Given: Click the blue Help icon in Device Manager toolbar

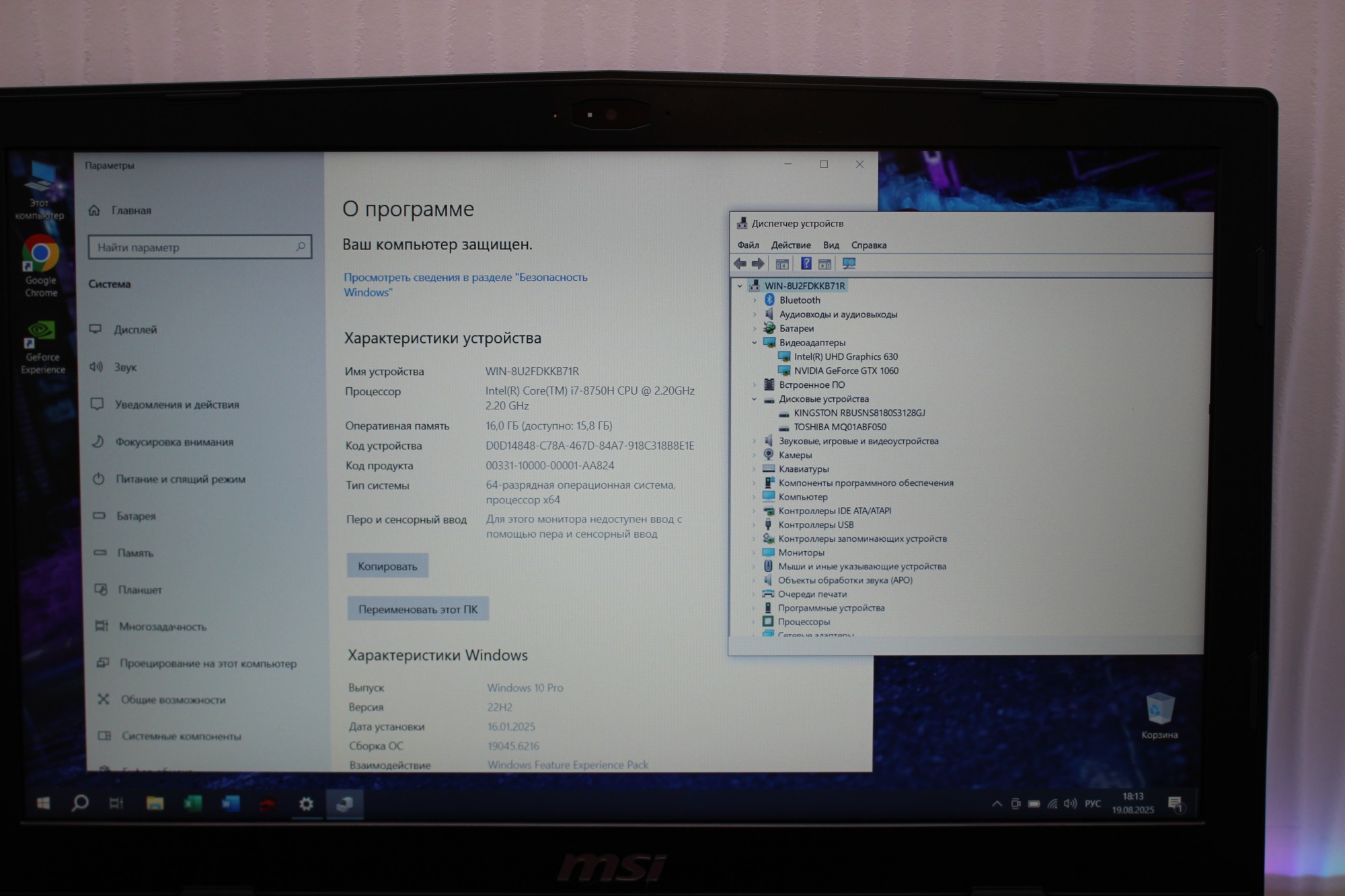Looking at the screenshot, I should [806, 264].
